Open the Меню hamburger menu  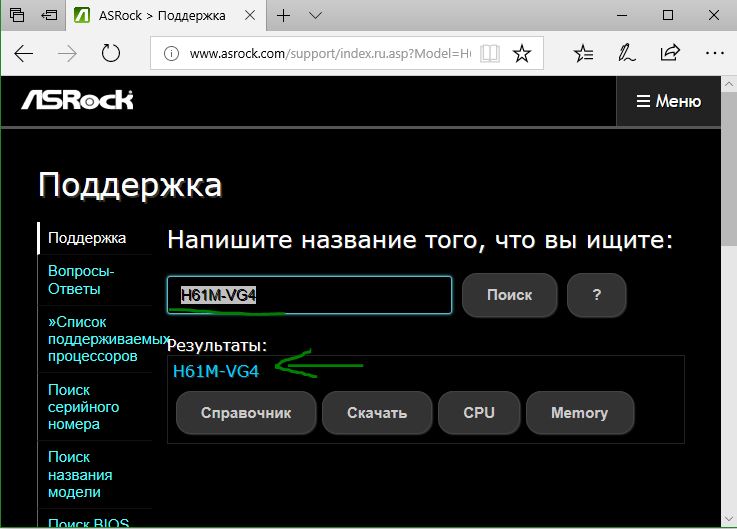tap(668, 102)
